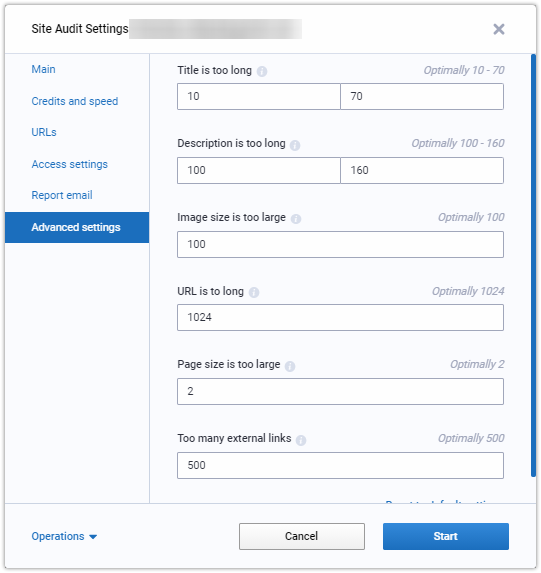Expand the Operations dropdown
Screen dimensions: 541x573
coord(64,536)
